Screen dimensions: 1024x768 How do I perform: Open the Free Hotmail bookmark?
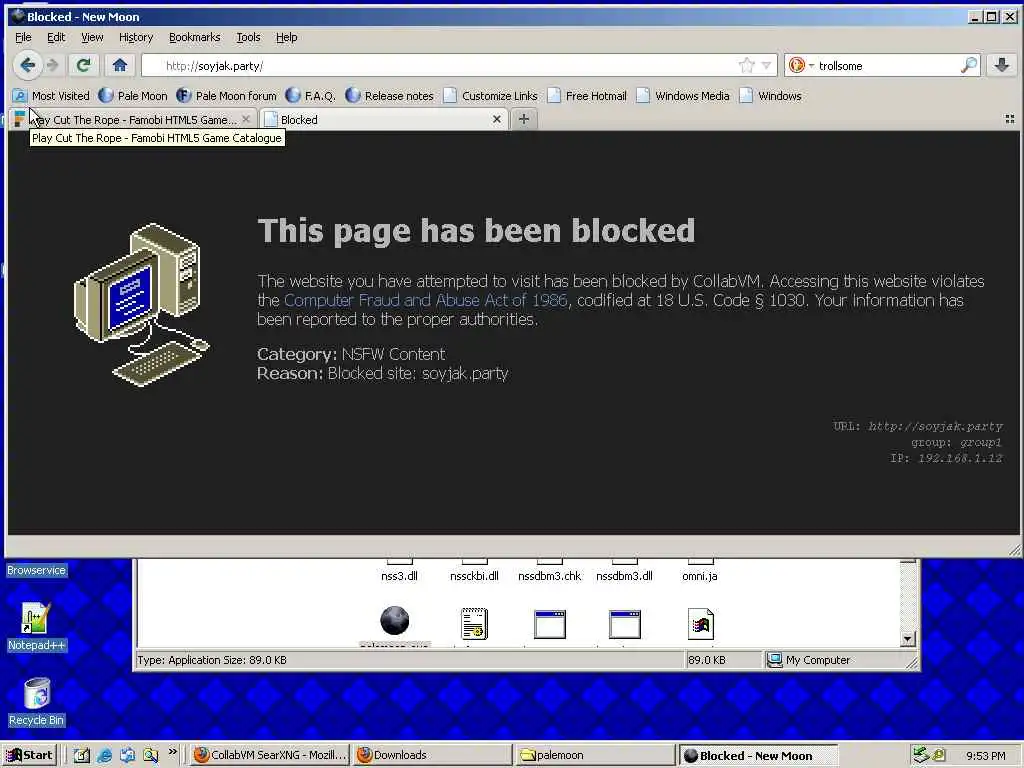587,96
